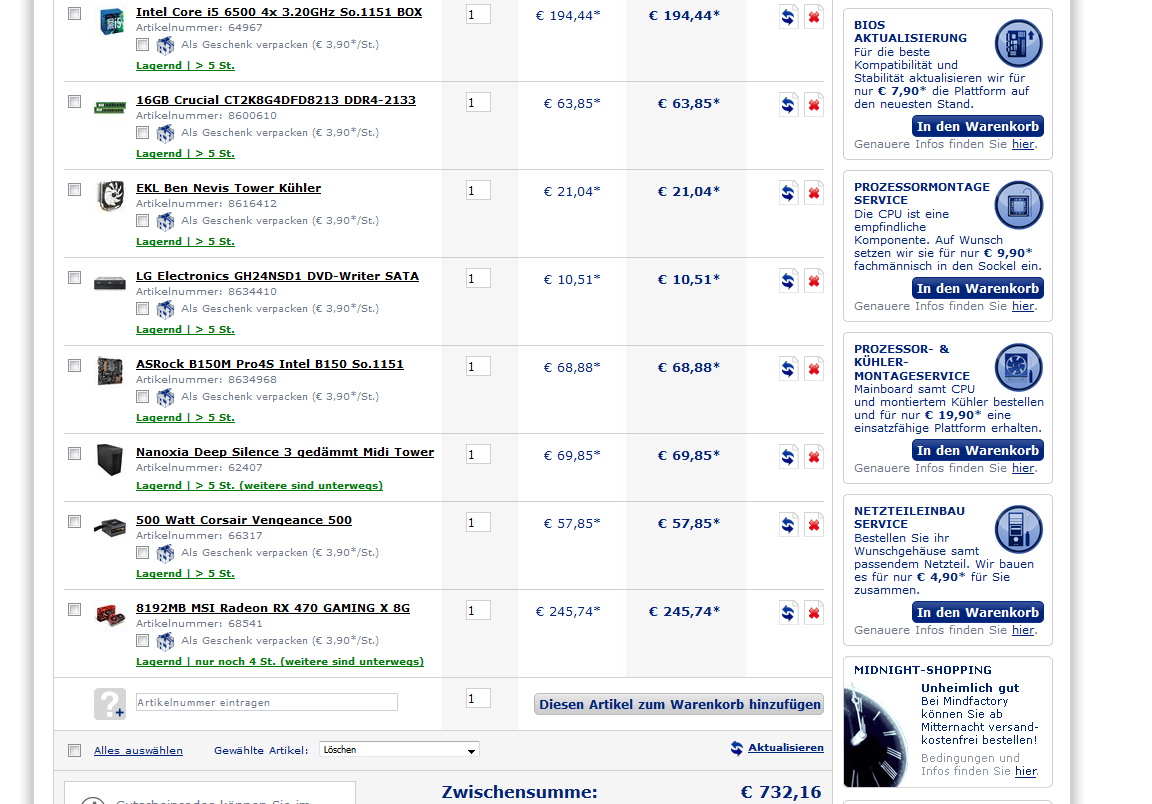Select the EKL Ben Nevis row checkbox
The height and width of the screenshot is (804, 1152).
[74, 190]
